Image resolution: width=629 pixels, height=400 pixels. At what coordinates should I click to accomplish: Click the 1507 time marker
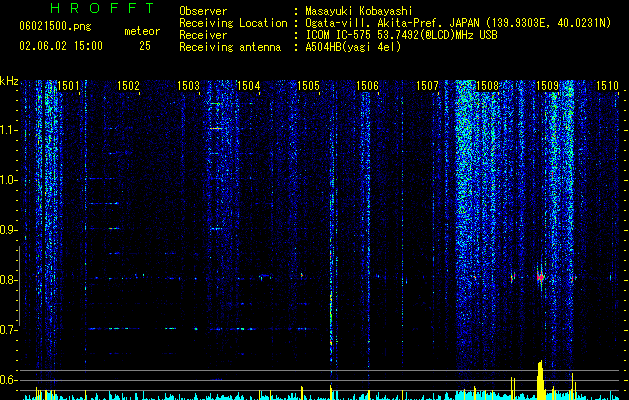tap(427, 85)
